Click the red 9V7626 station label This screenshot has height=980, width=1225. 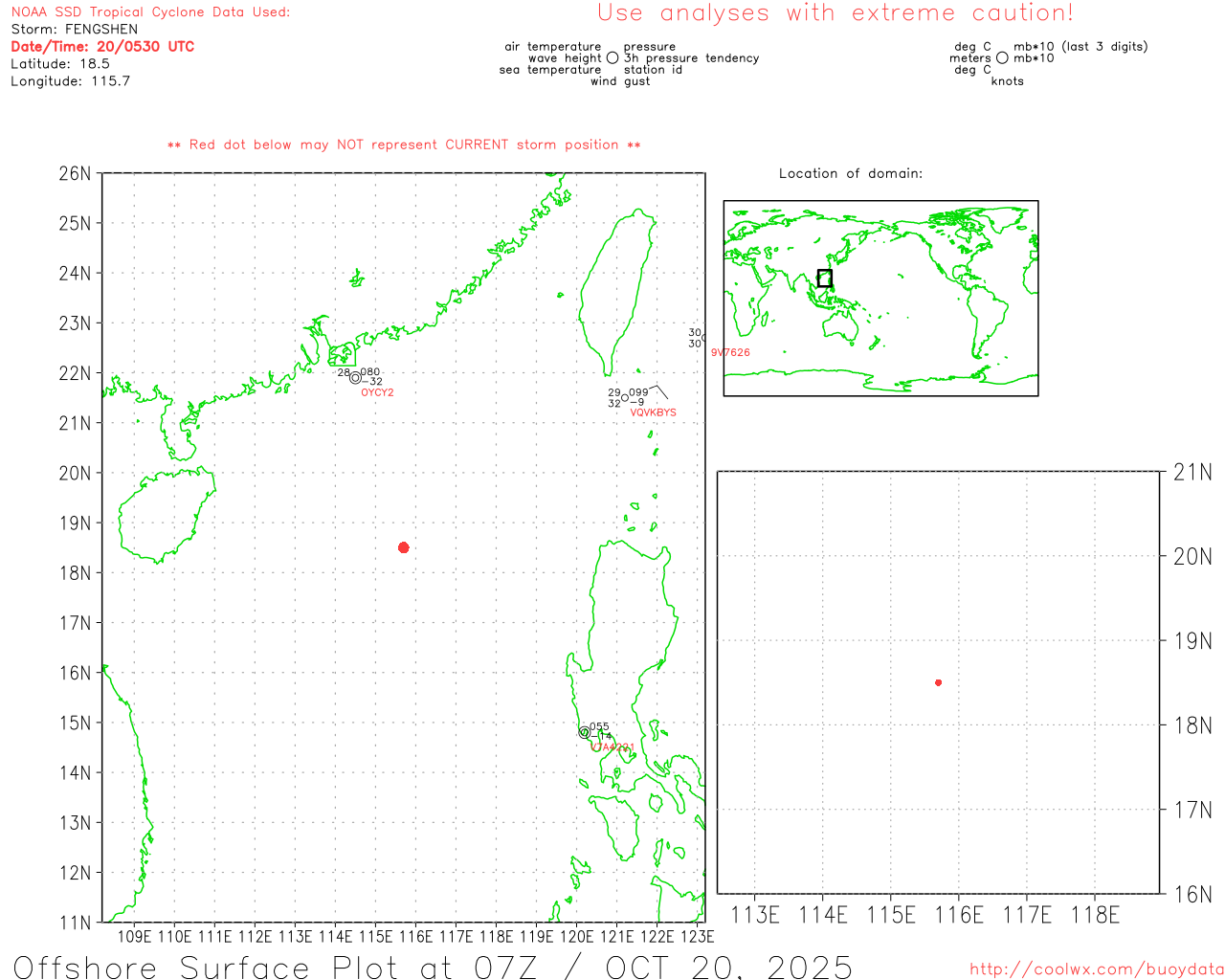(730, 353)
